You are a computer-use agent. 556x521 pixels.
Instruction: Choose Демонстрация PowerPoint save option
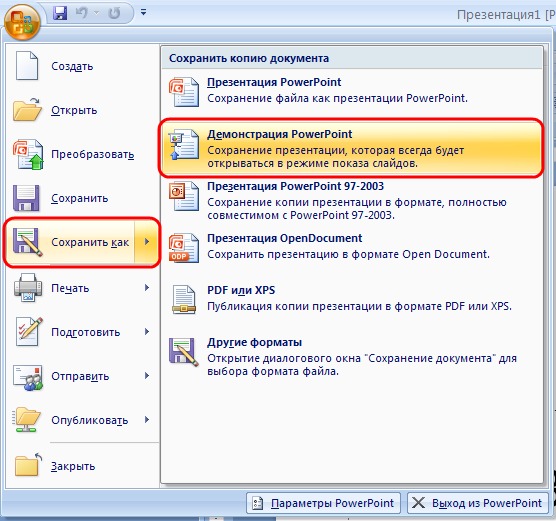[x=352, y=148]
